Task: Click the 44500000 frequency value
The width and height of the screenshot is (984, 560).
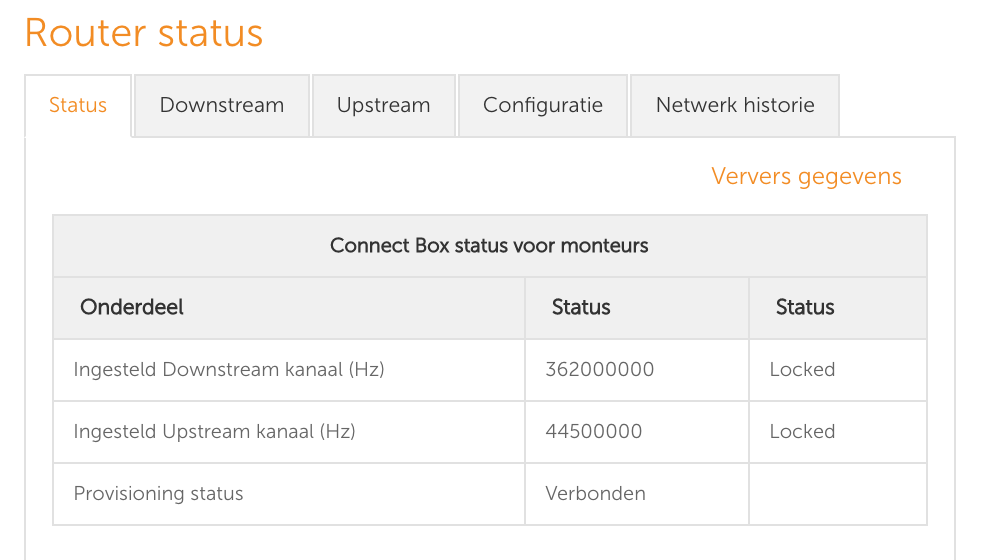Action: tap(594, 431)
